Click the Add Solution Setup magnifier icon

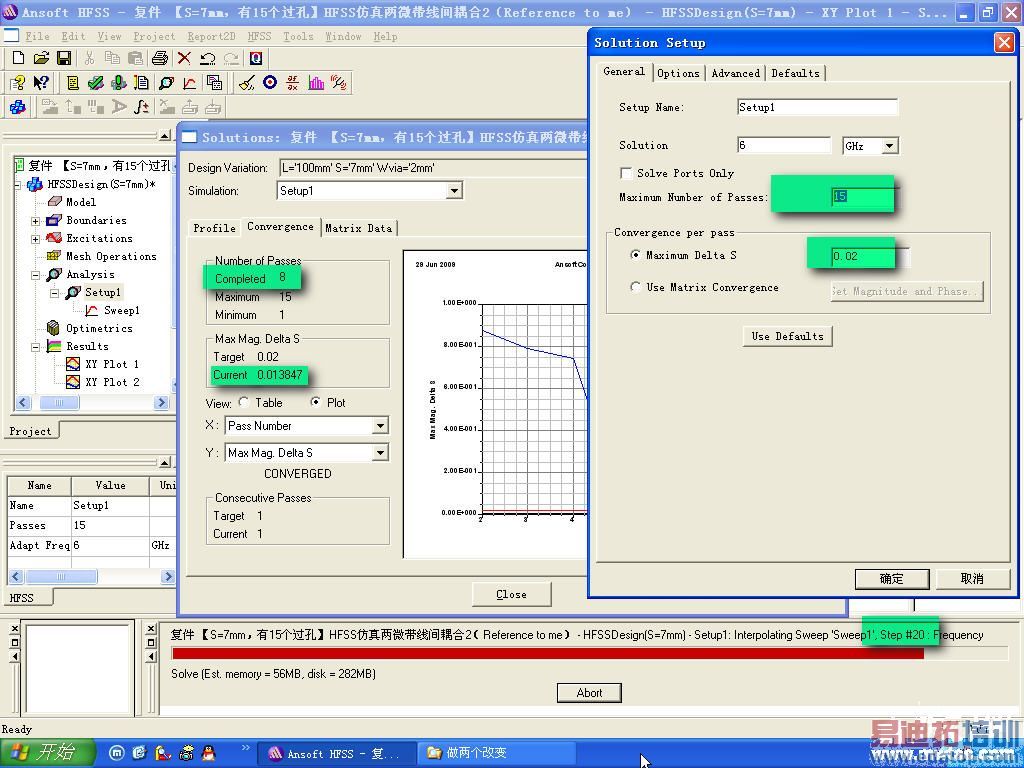click(167, 83)
